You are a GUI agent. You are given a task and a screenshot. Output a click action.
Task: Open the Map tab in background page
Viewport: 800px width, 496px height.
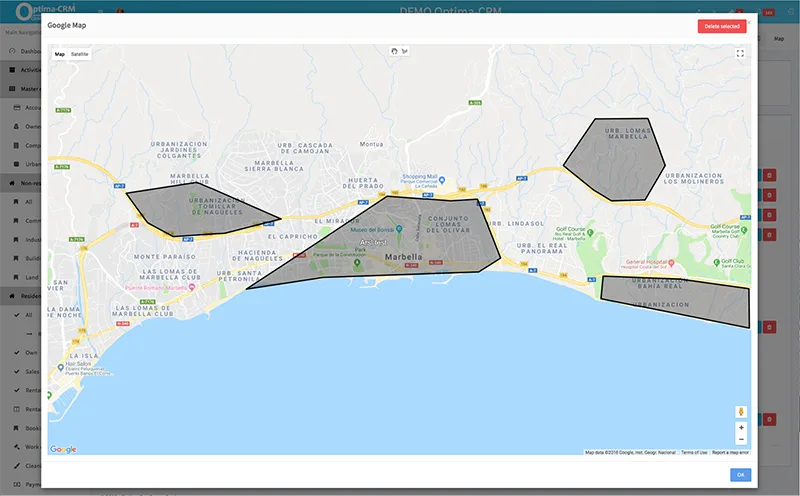coord(779,39)
